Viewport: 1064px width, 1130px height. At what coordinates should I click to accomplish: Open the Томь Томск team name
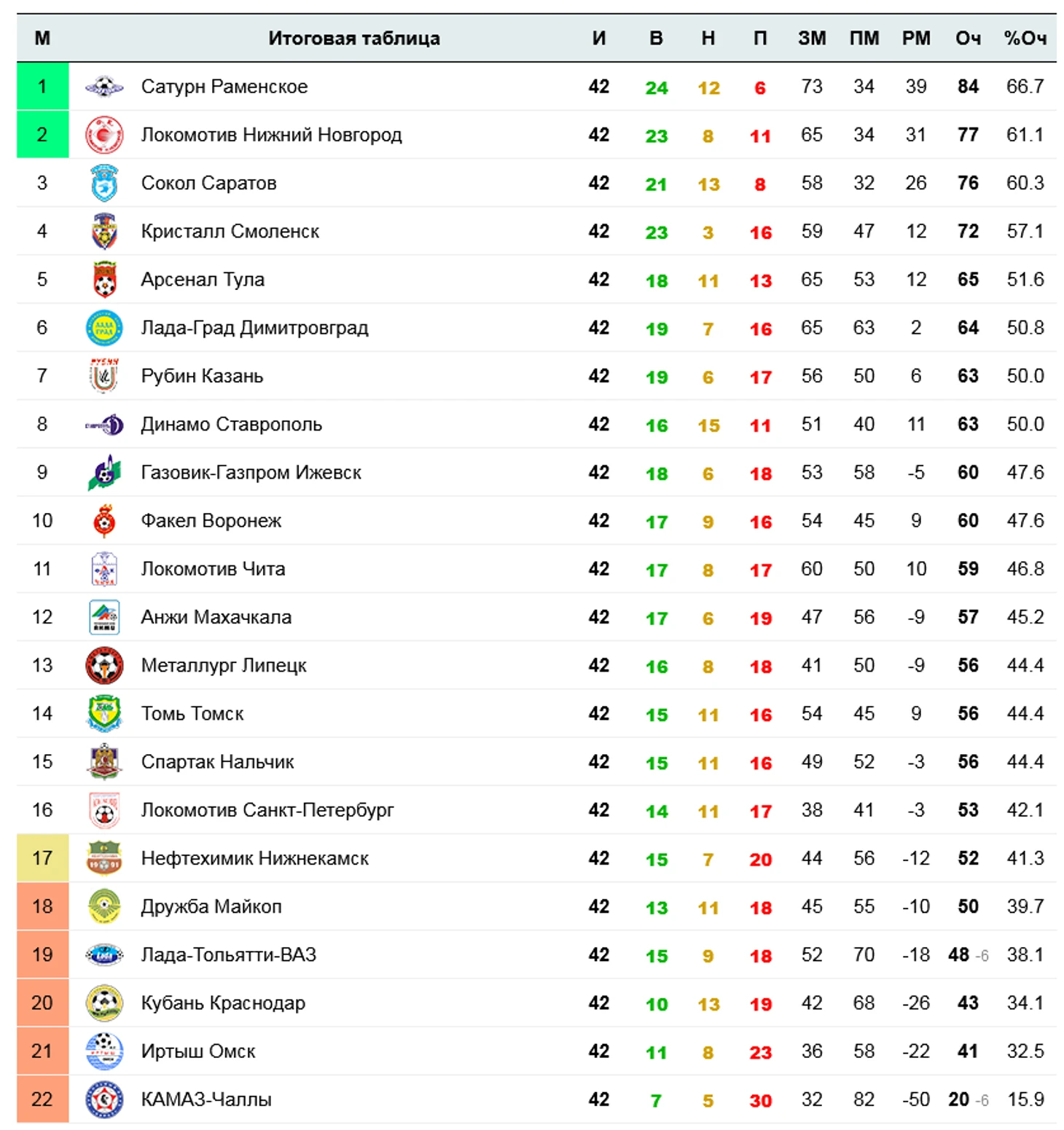(192, 713)
